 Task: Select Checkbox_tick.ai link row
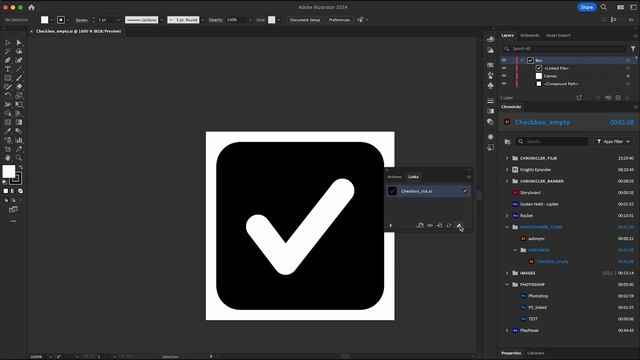coord(429,191)
